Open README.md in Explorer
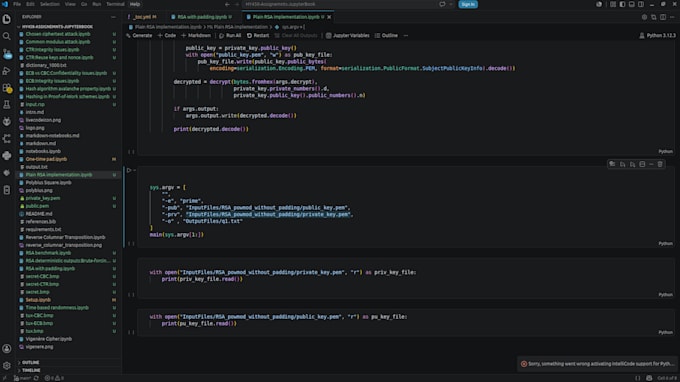The width and height of the screenshot is (680, 382). [x=39, y=214]
